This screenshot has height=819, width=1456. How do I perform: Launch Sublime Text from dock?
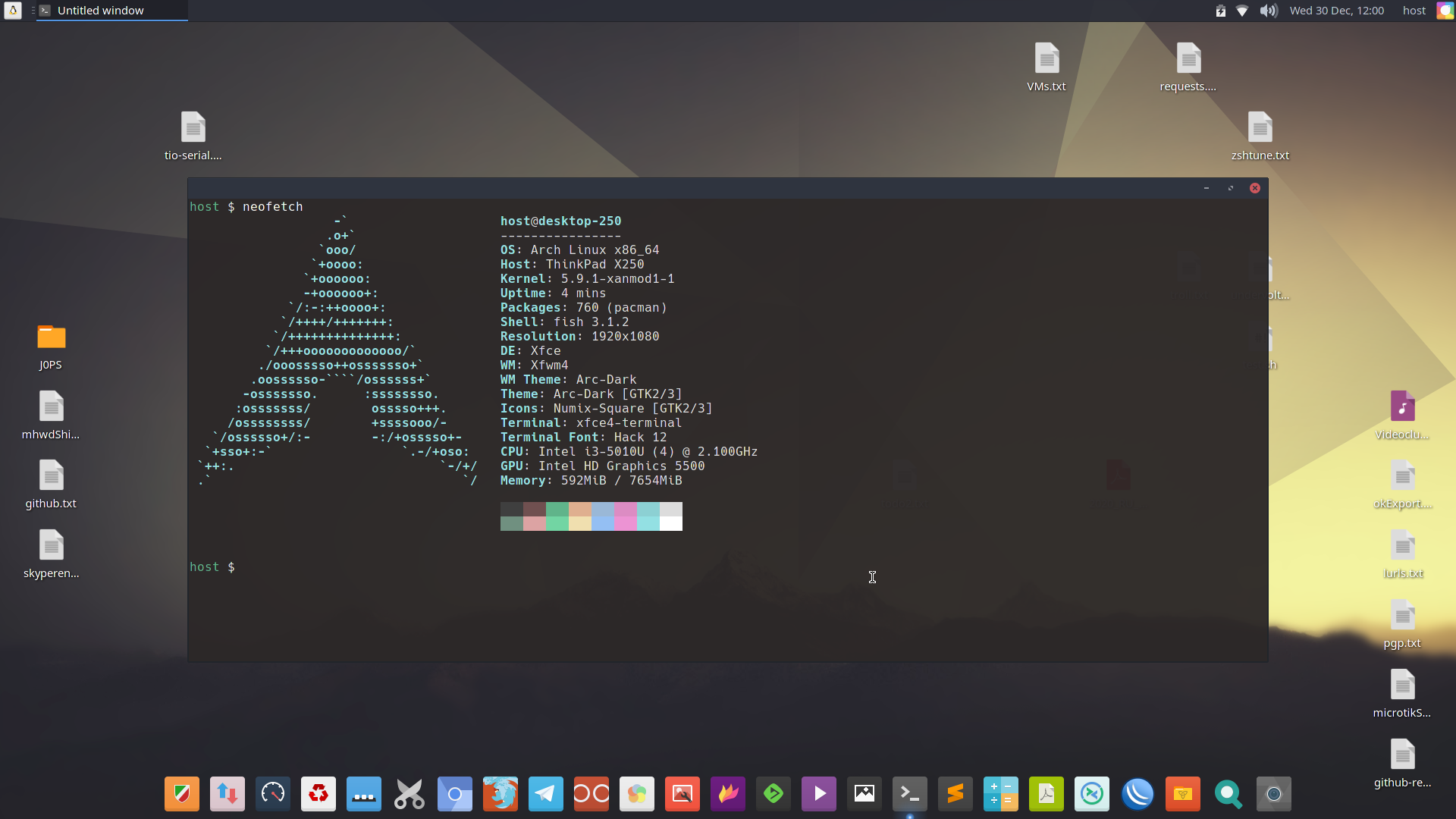click(x=955, y=794)
